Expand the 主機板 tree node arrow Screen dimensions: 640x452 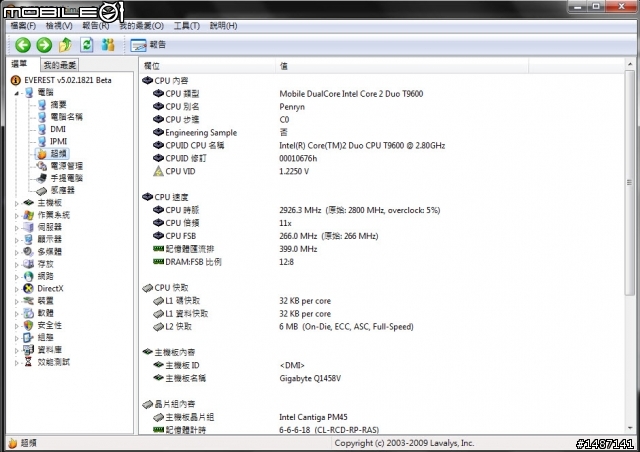pos(17,203)
